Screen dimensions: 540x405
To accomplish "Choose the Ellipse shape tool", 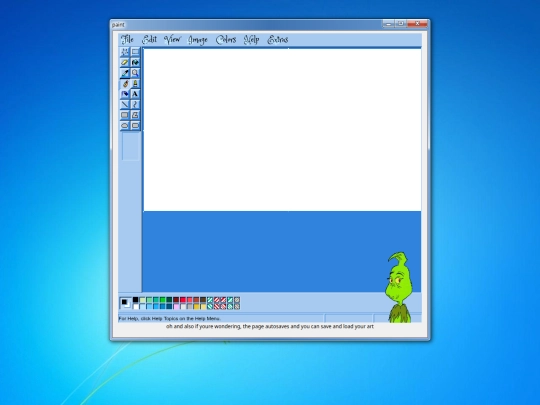I will (x=125, y=125).
